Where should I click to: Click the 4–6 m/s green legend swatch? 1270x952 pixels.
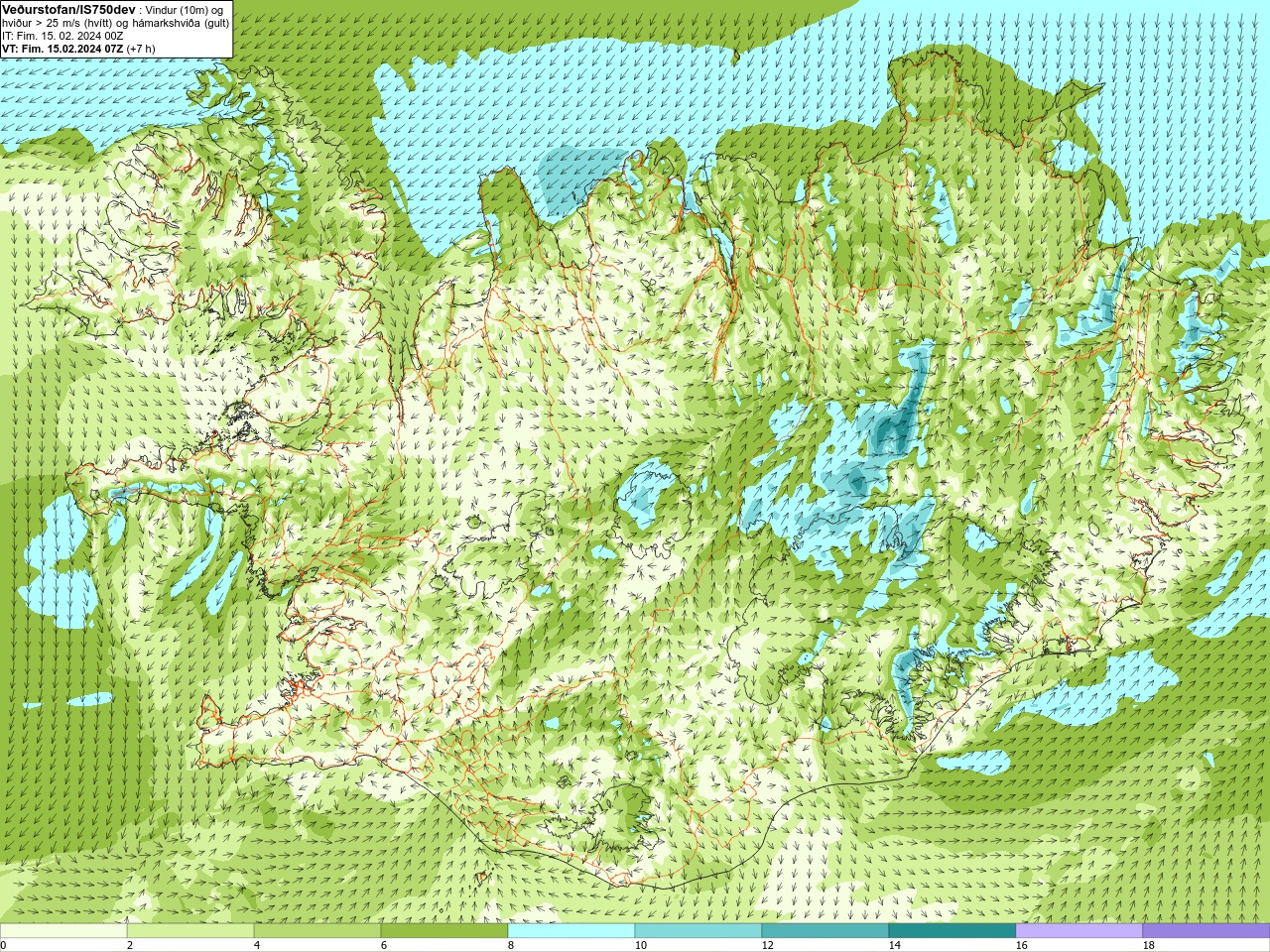pos(317,931)
